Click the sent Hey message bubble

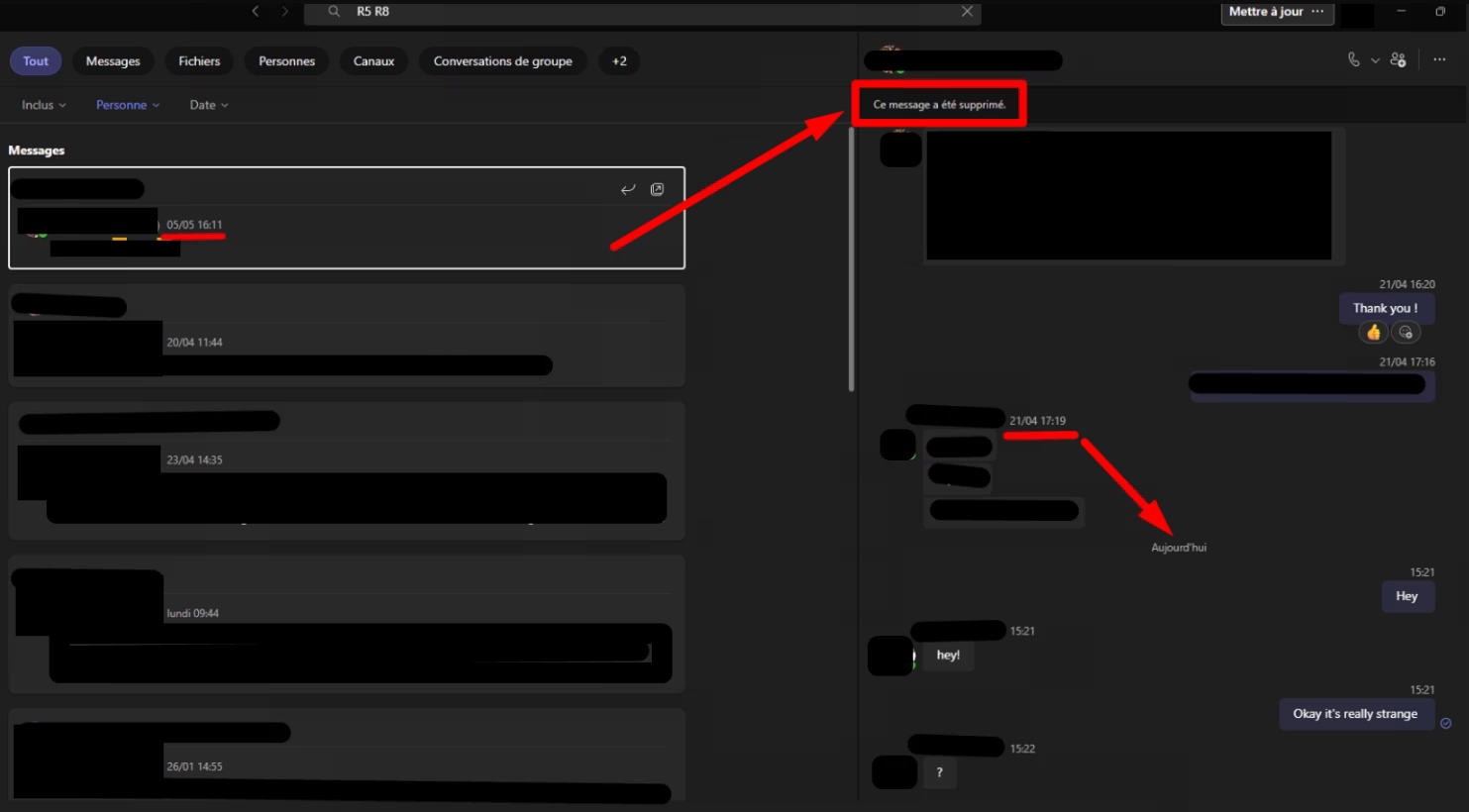point(1407,596)
